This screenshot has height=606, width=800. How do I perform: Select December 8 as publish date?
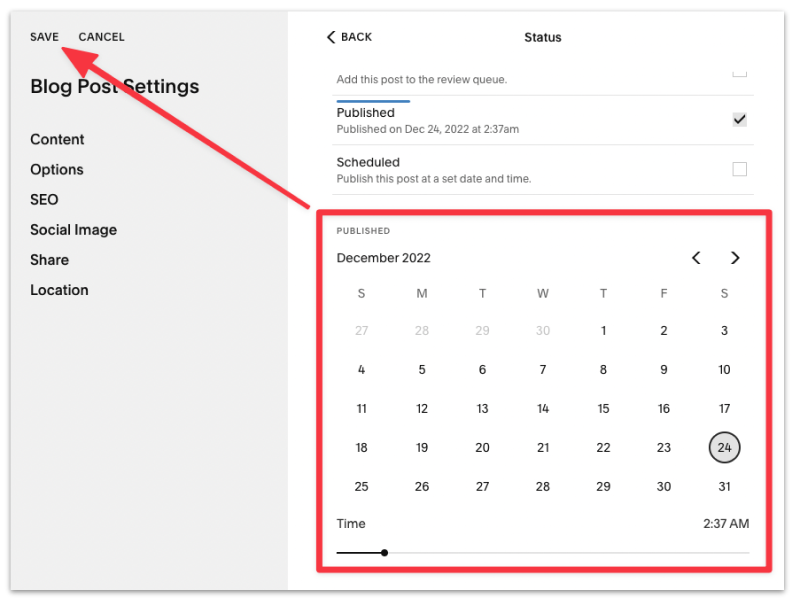pos(604,369)
